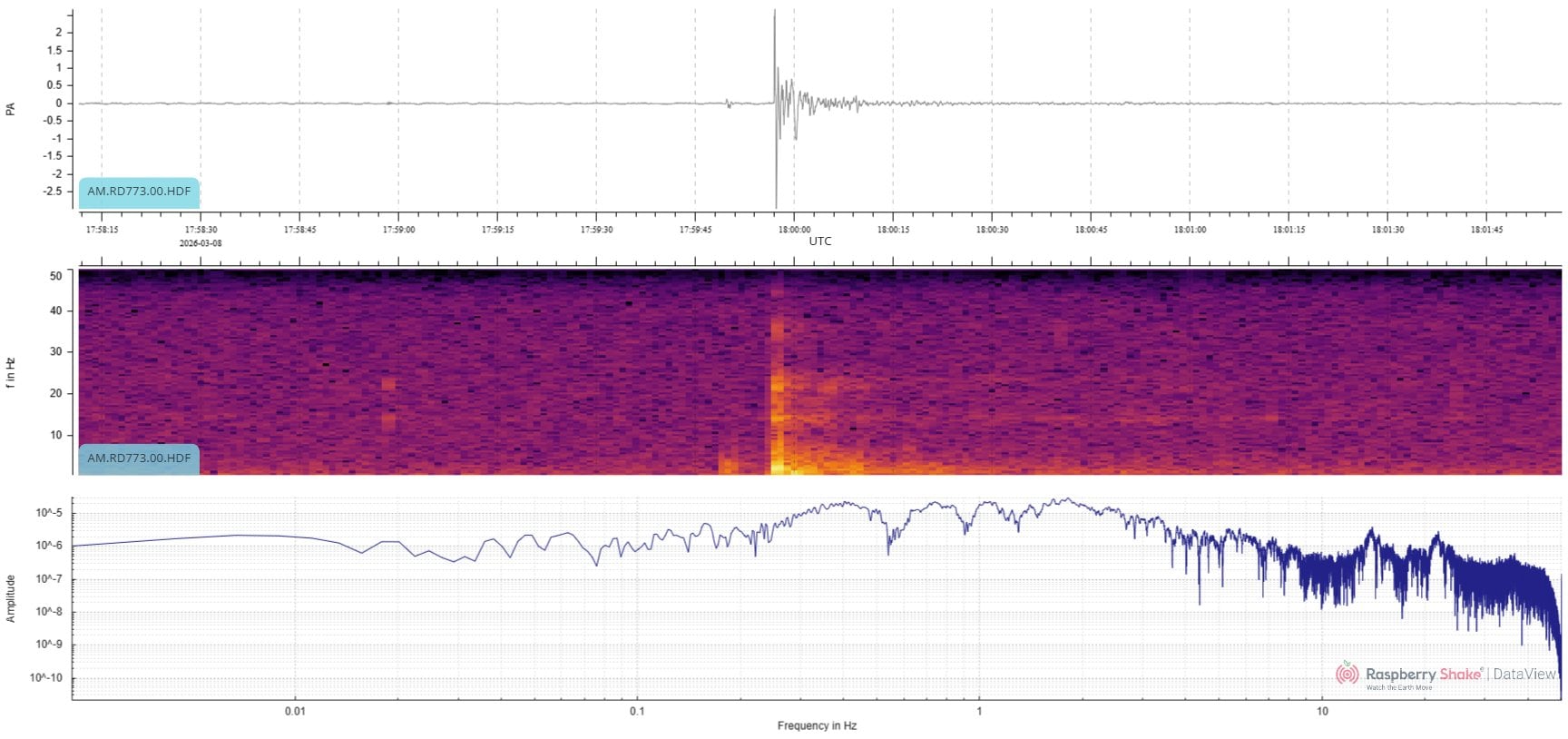
Task: Click the PA axis title of the waveform
Action: click(11, 109)
